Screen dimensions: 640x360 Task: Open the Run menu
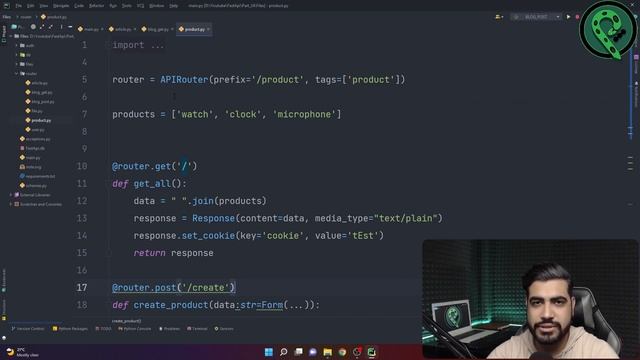(113, 6)
